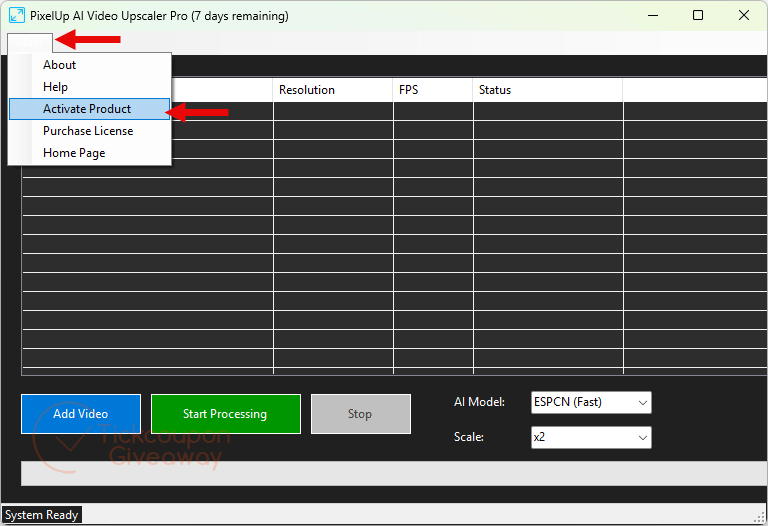
Task: Click the FPS column header
Action: click(433, 90)
